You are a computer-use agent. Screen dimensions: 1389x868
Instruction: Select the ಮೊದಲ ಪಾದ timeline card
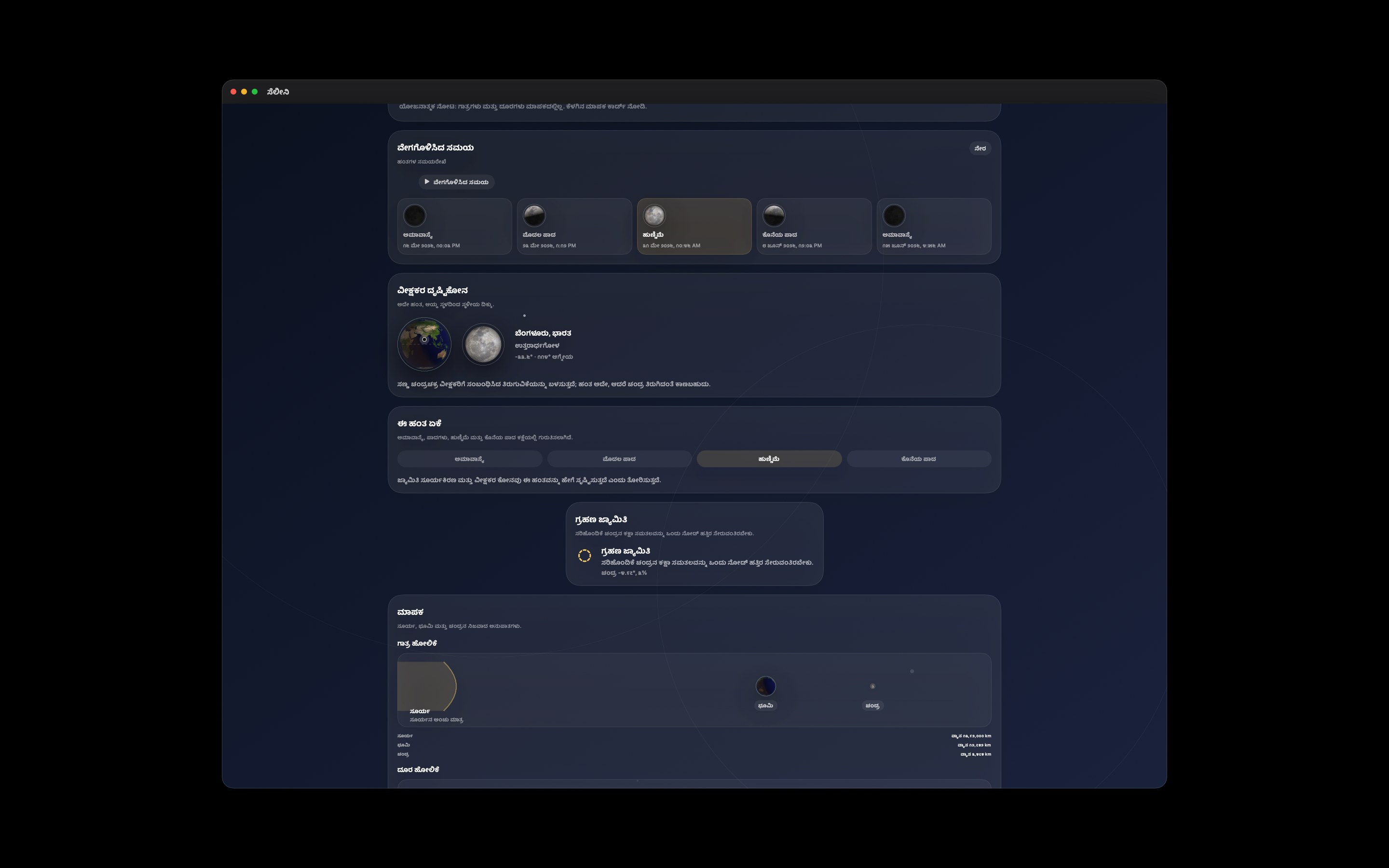(x=574, y=226)
